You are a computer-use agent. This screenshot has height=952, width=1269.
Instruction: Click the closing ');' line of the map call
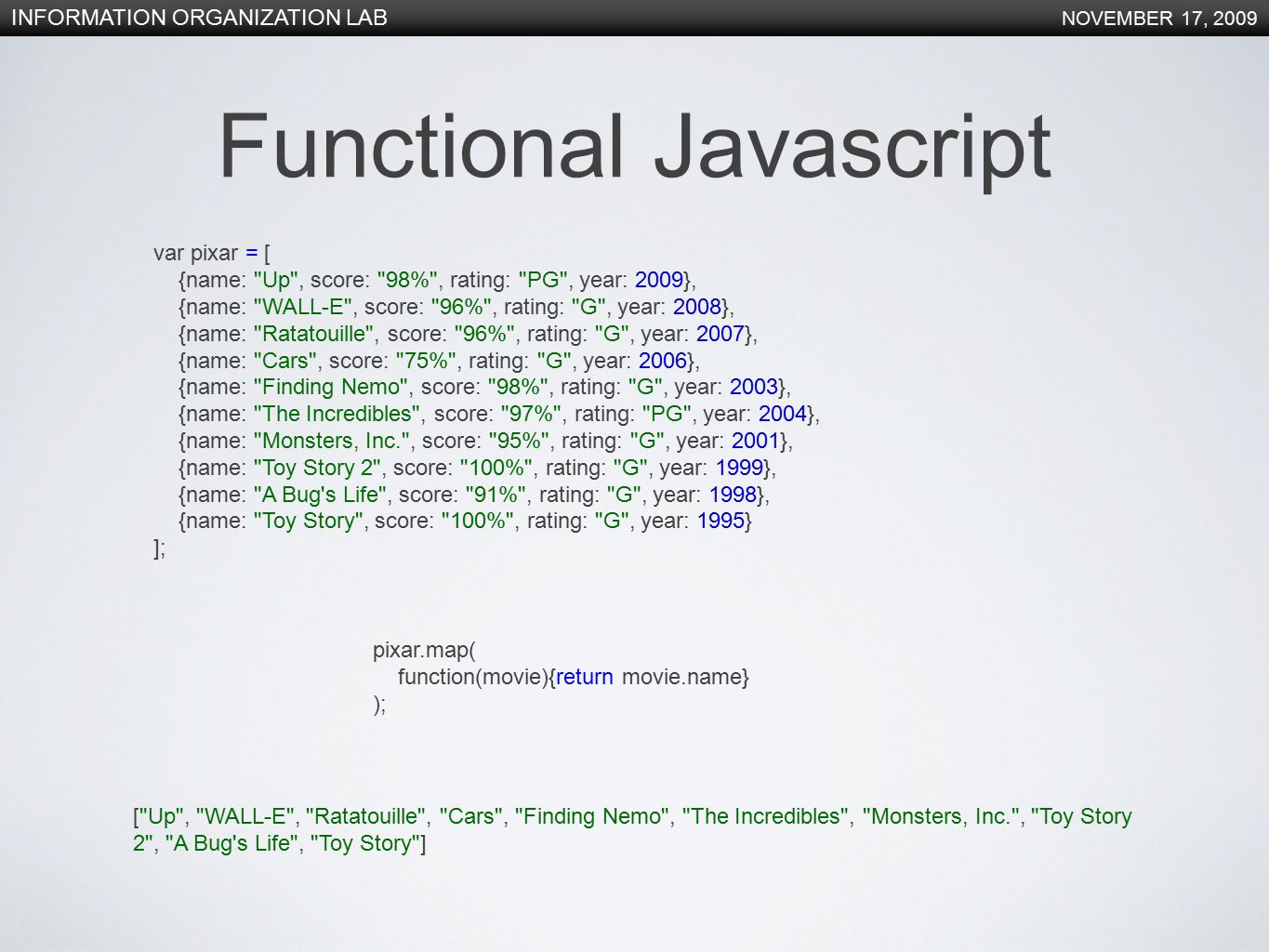pos(379,704)
